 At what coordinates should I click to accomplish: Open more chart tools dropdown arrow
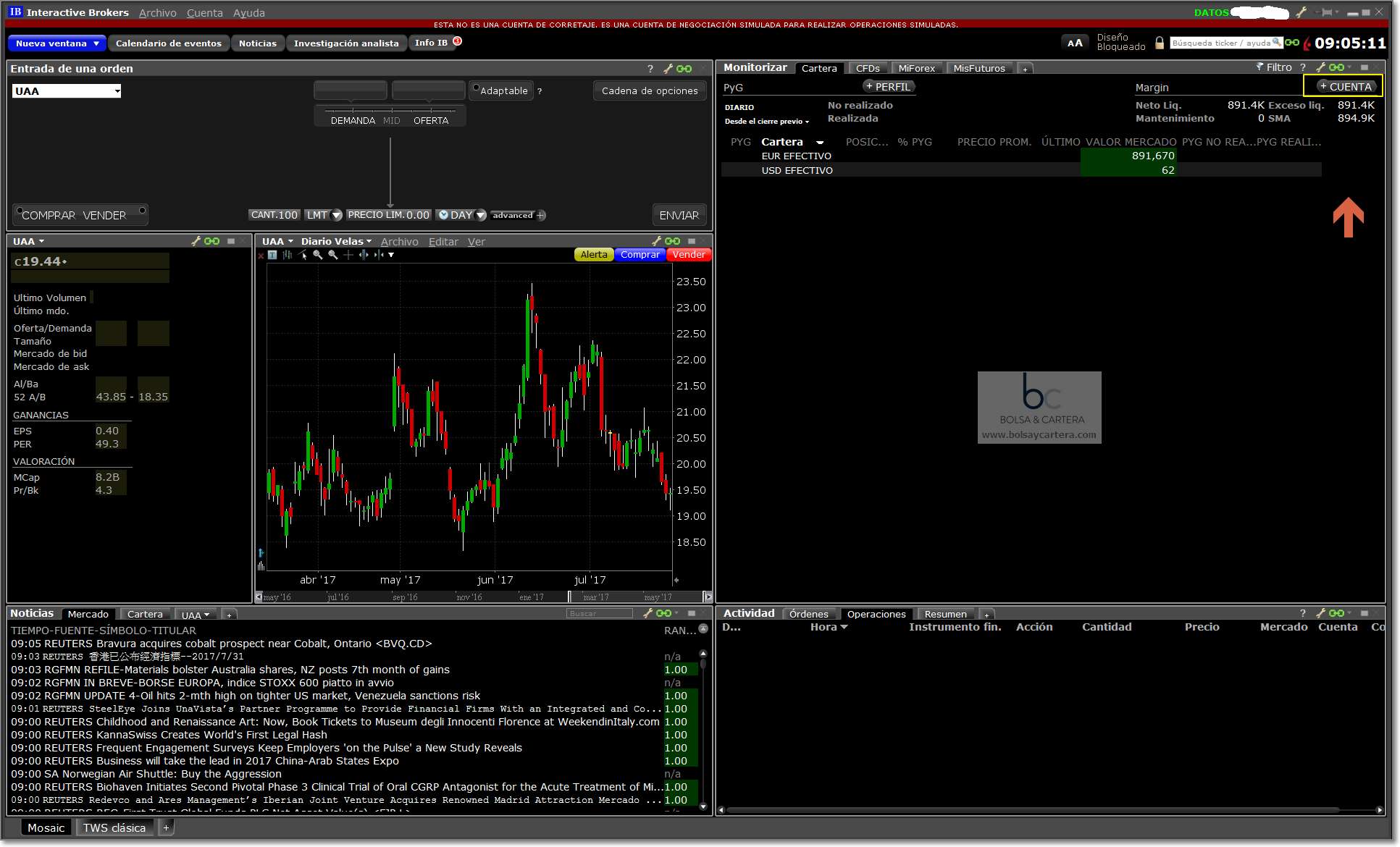tap(391, 255)
